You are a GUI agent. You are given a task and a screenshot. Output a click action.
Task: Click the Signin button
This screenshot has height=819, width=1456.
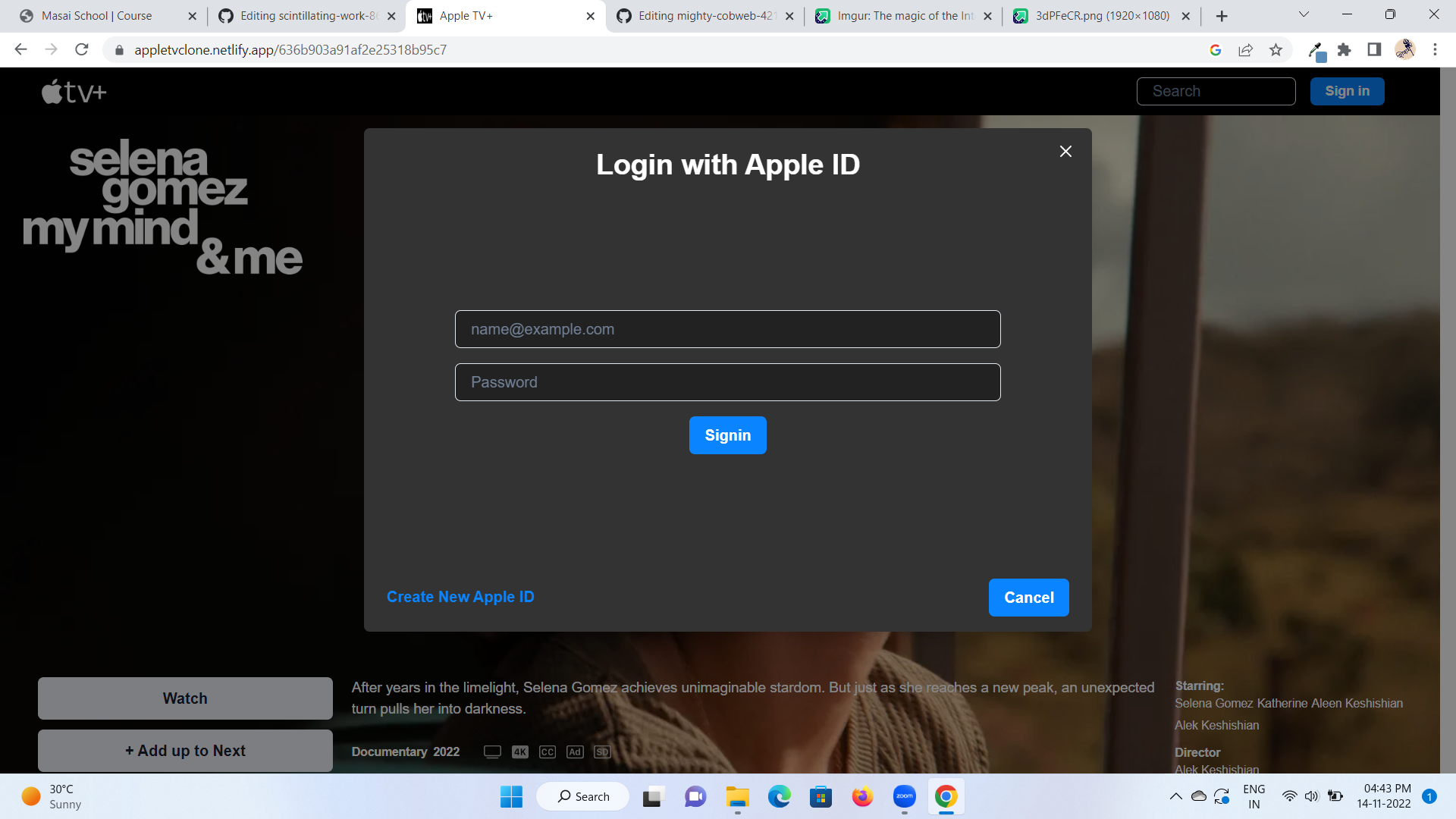pos(728,435)
